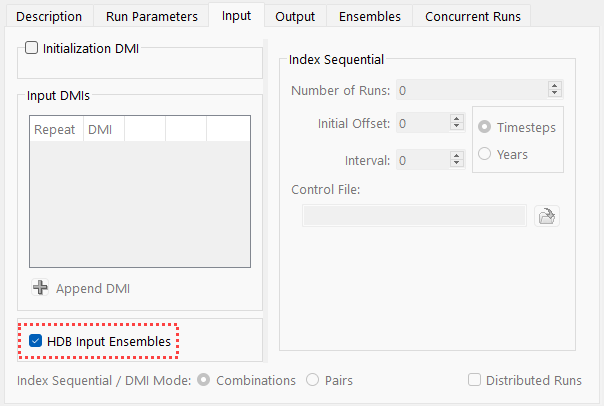Choose the Pairs mode option

[x=313, y=380]
